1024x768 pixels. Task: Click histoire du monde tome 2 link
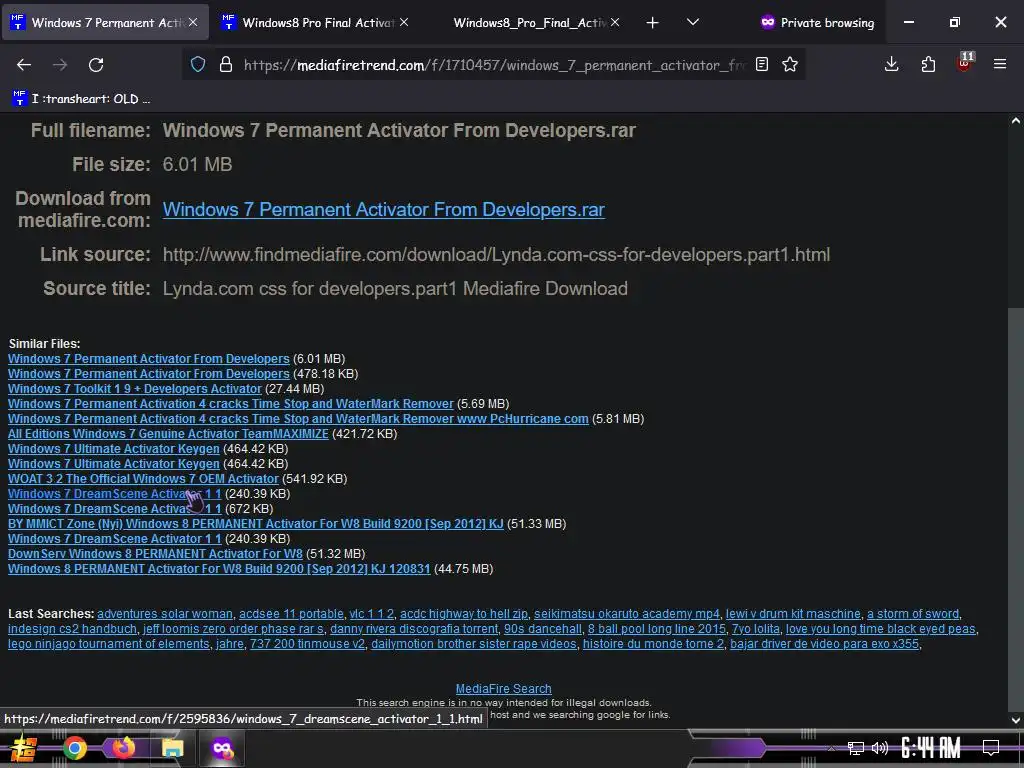tap(653, 644)
